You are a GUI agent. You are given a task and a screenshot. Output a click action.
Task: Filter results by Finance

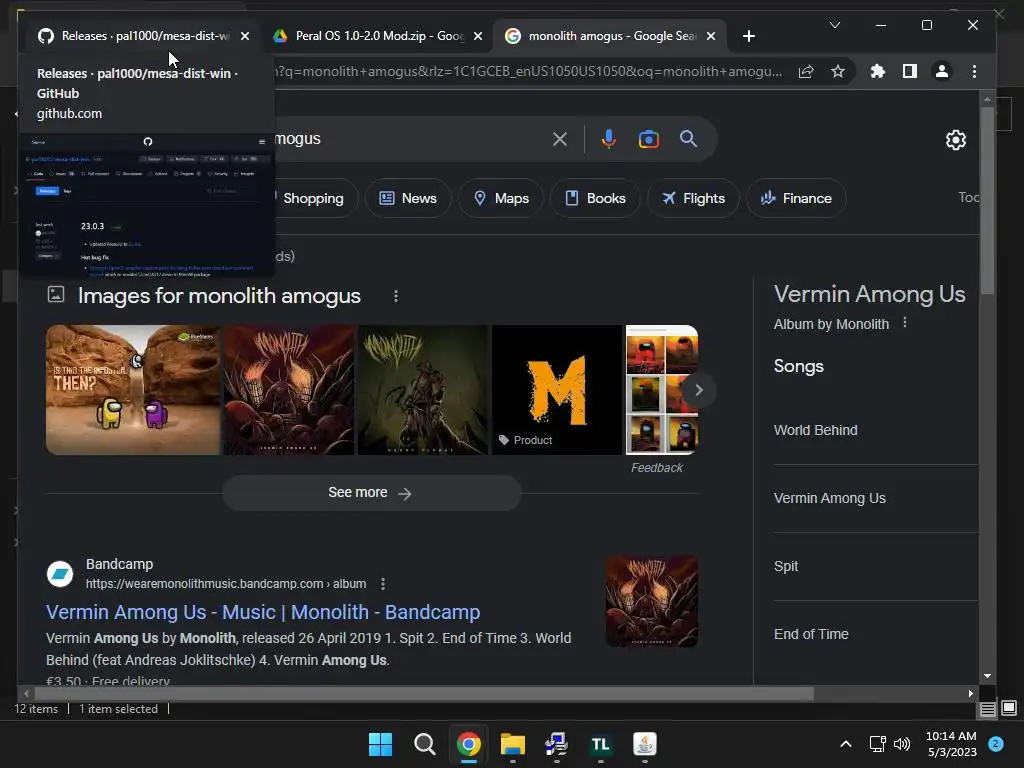(x=796, y=198)
